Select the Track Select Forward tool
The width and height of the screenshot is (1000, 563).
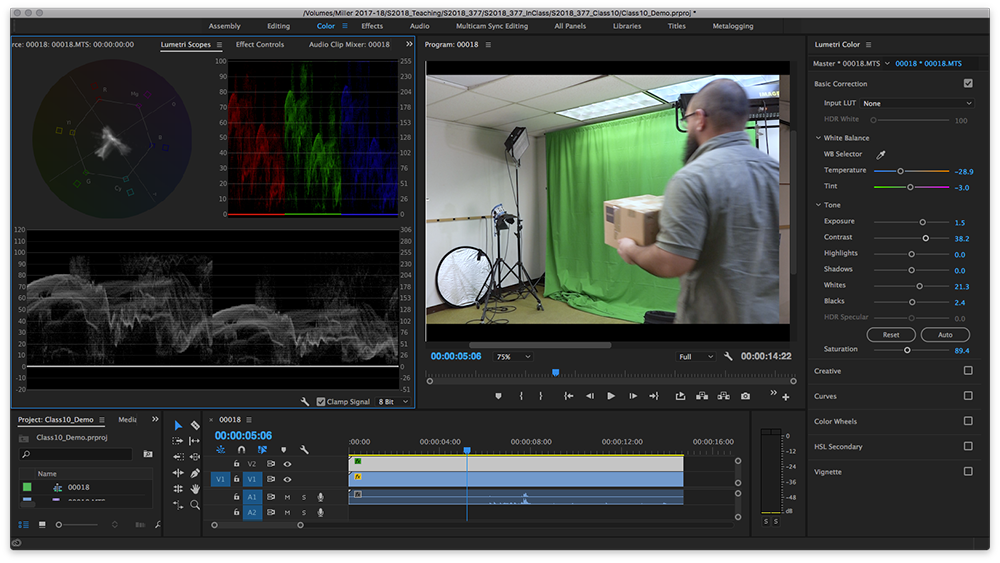coord(178,441)
